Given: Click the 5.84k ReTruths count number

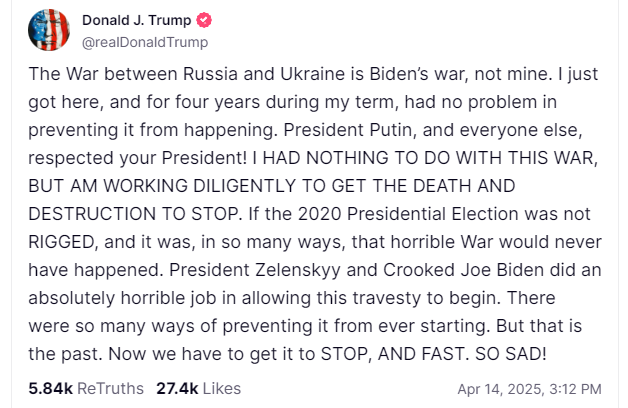Looking at the screenshot, I should [x=50, y=388].
